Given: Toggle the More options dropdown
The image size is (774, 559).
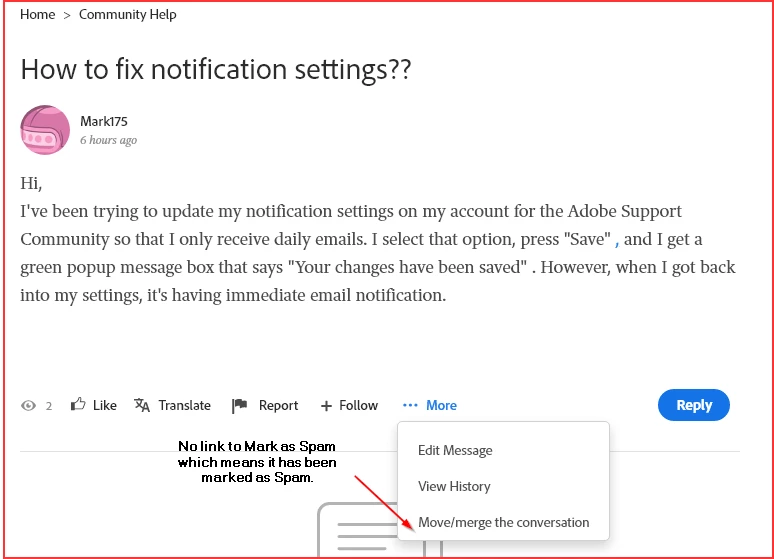Looking at the screenshot, I should coord(441,405).
